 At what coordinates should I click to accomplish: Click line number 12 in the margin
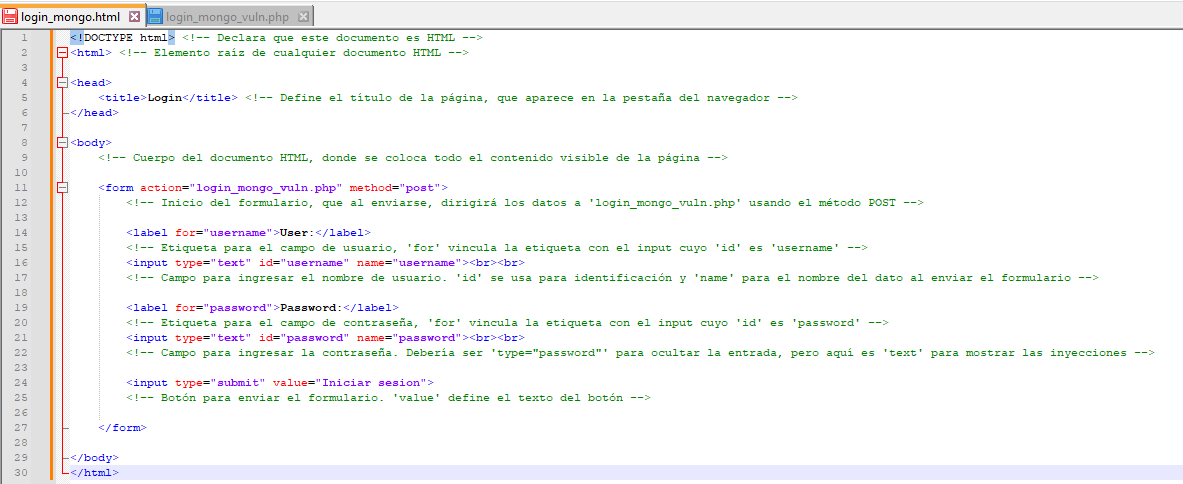point(22,203)
